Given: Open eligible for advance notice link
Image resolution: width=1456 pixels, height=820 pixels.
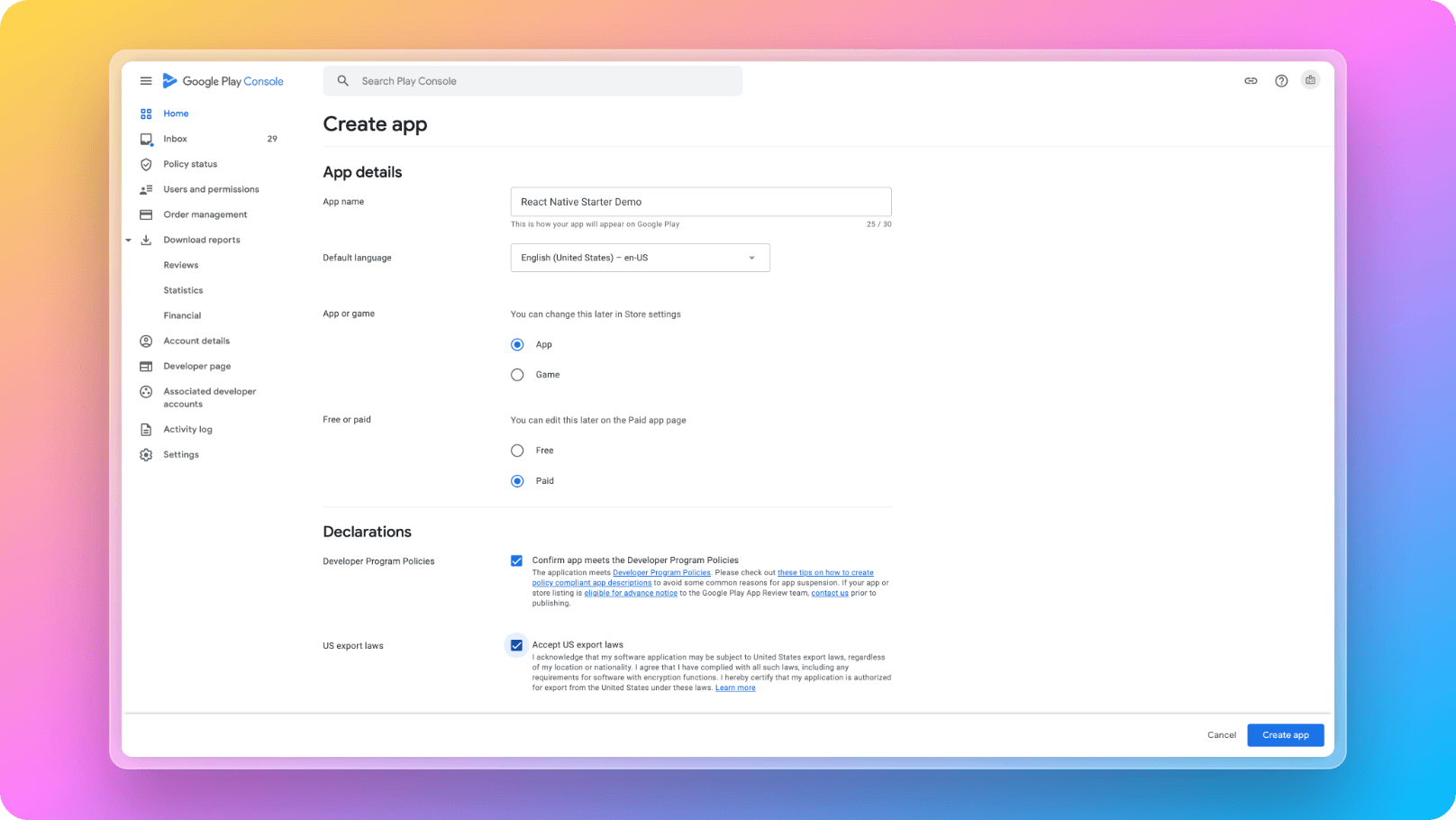Looking at the screenshot, I should point(631,593).
